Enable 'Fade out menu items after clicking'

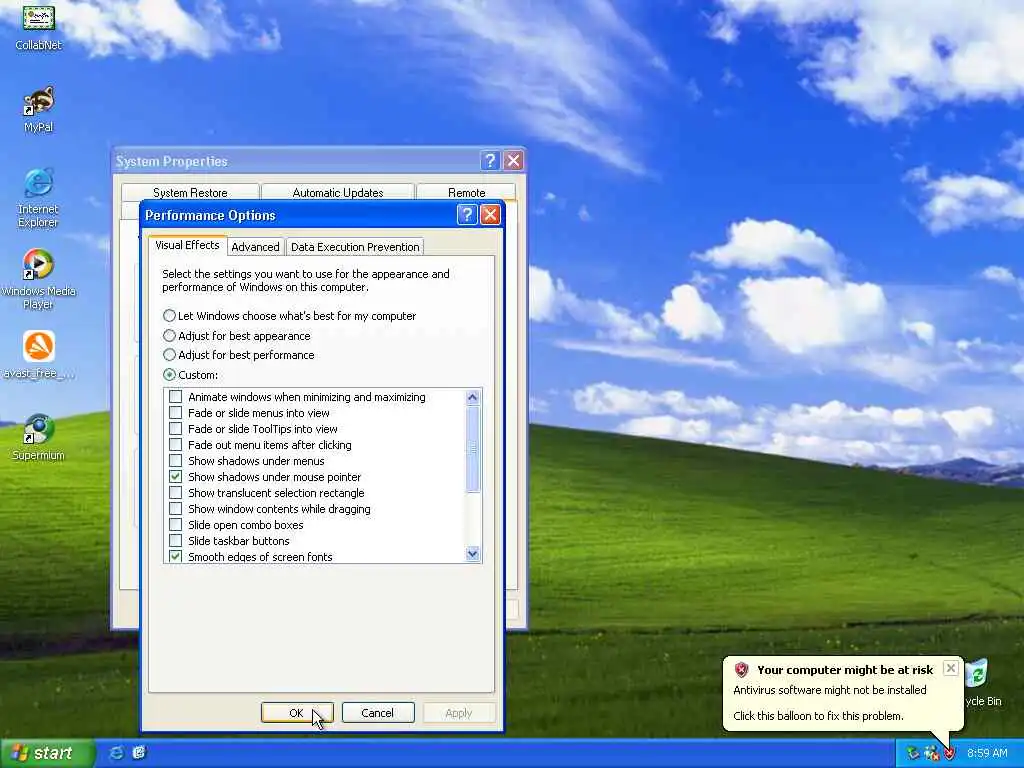click(175, 445)
